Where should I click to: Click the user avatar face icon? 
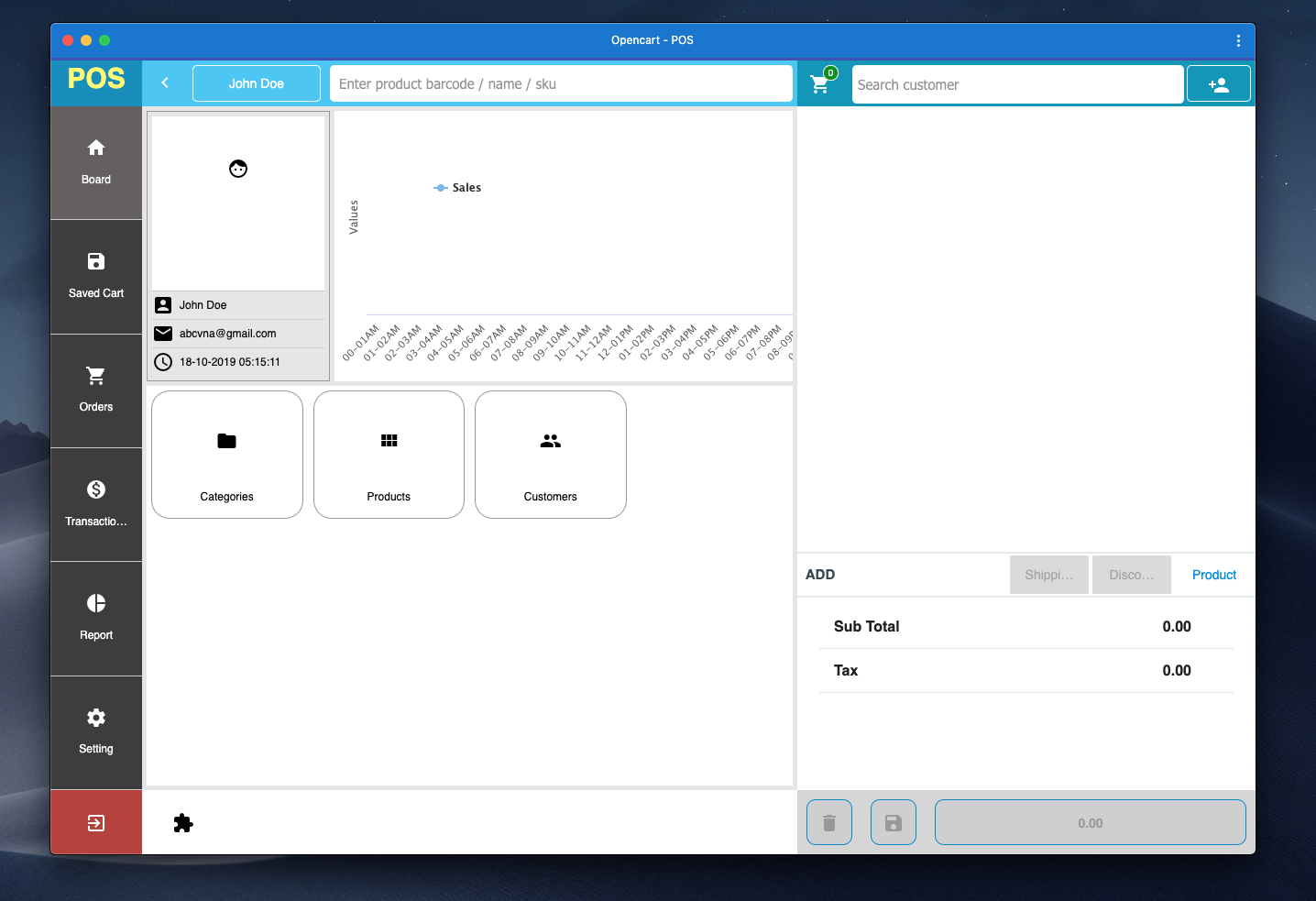click(x=238, y=169)
